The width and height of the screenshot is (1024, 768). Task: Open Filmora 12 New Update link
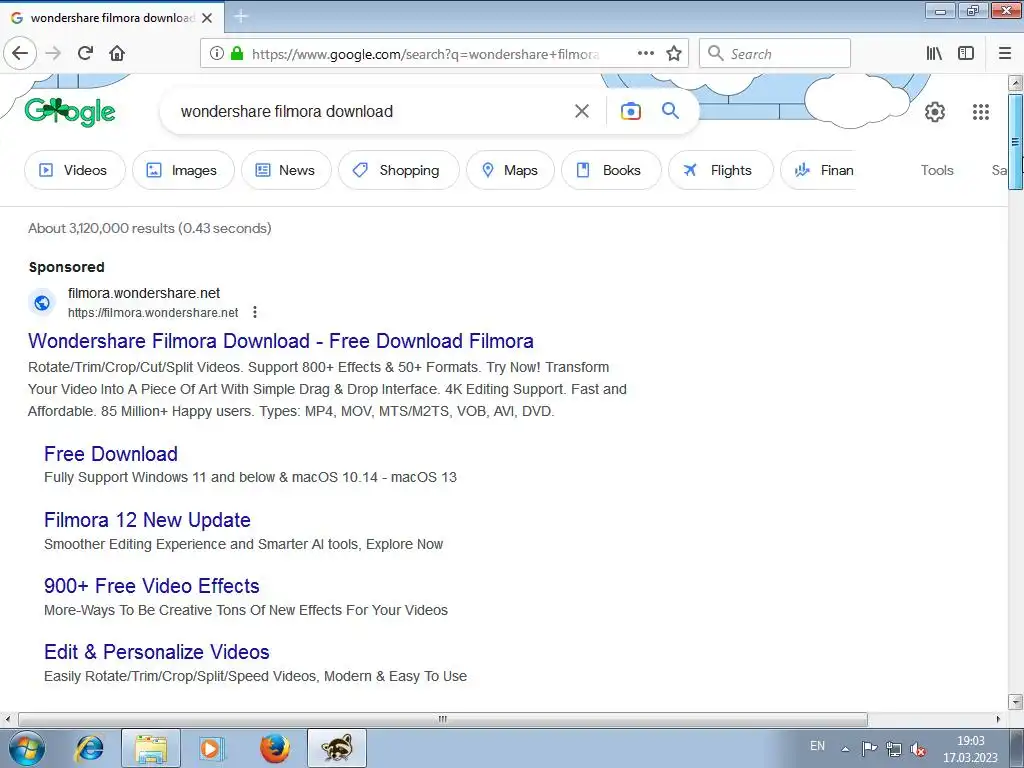147,520
